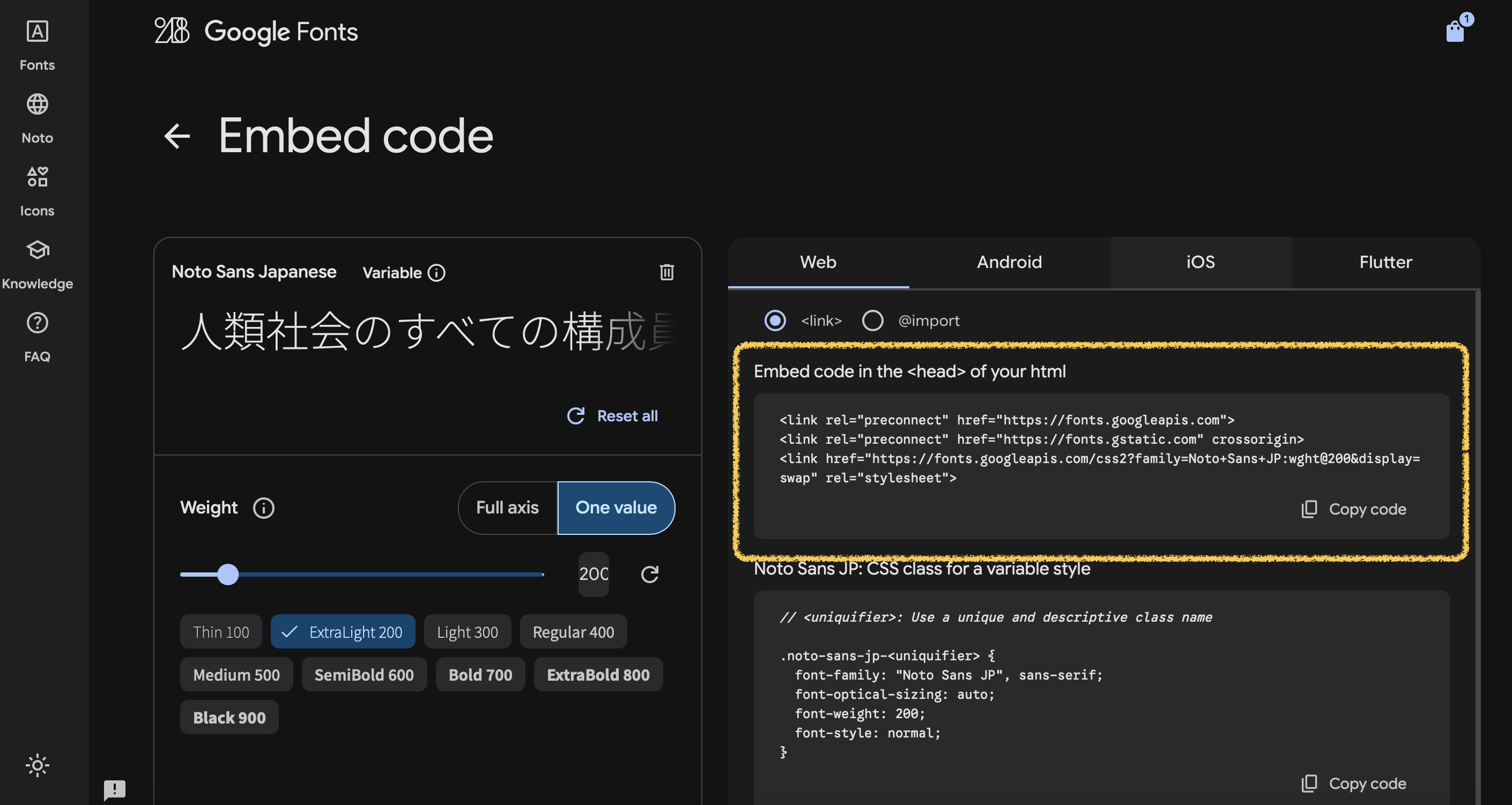Switch to the Android tab

[x=1010, y=262]
